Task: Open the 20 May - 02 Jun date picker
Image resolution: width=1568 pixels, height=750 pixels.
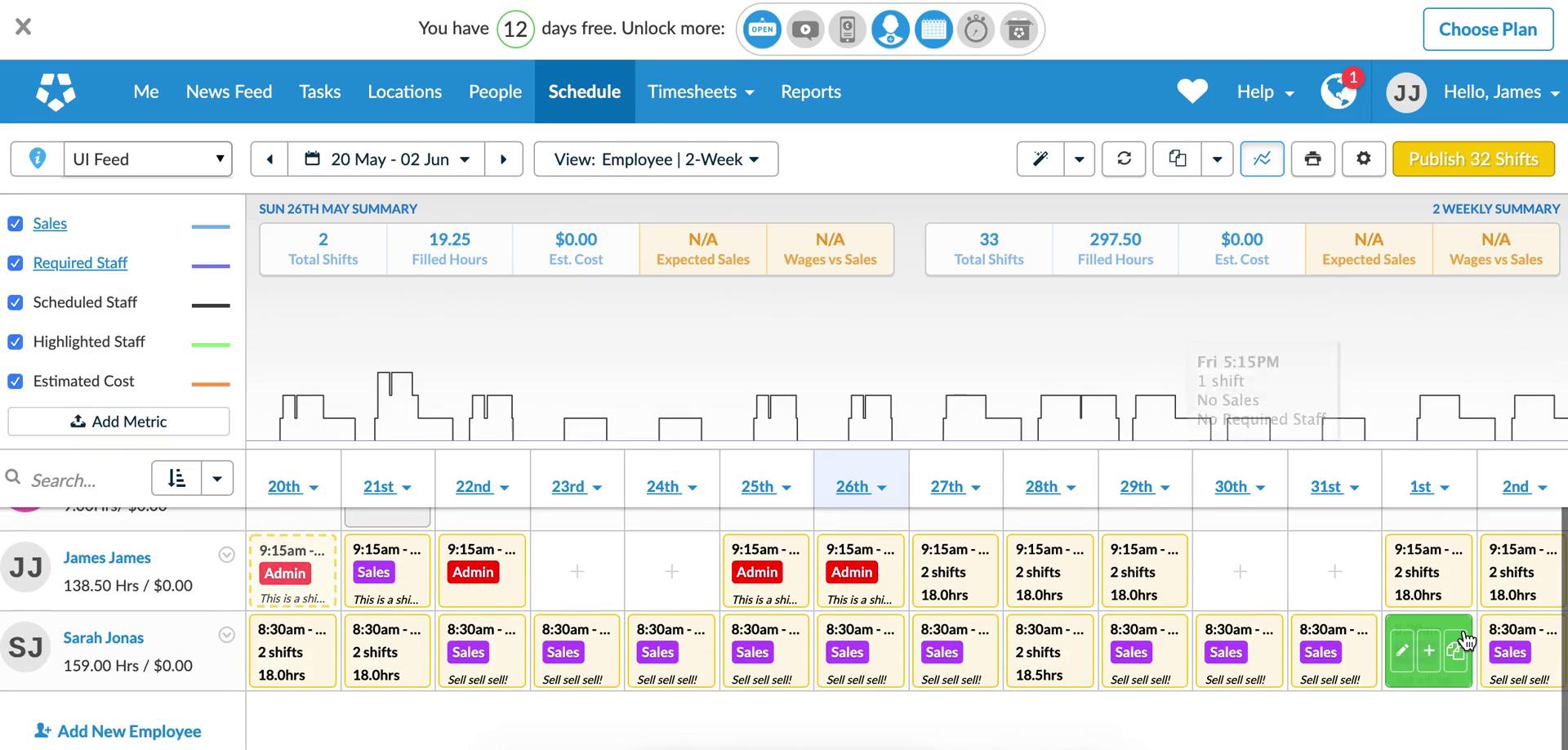Action: coord(386,159)
